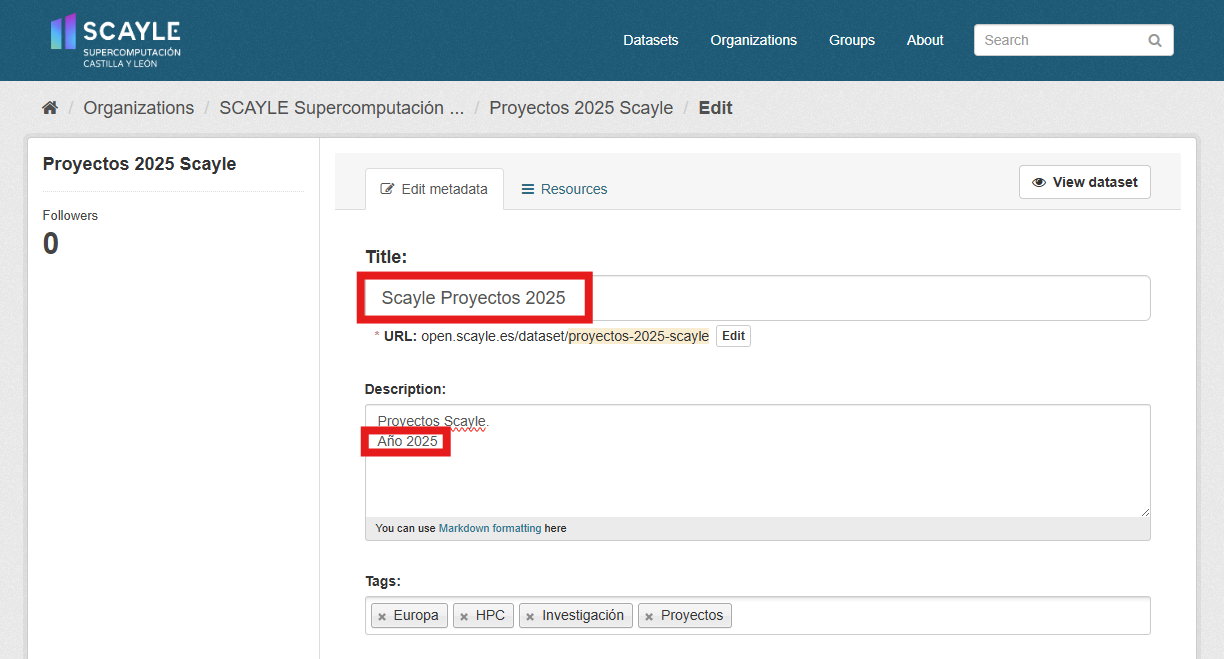1224x659 pixels.
Task: Click the URL Edit button
Action: (733, 336)
